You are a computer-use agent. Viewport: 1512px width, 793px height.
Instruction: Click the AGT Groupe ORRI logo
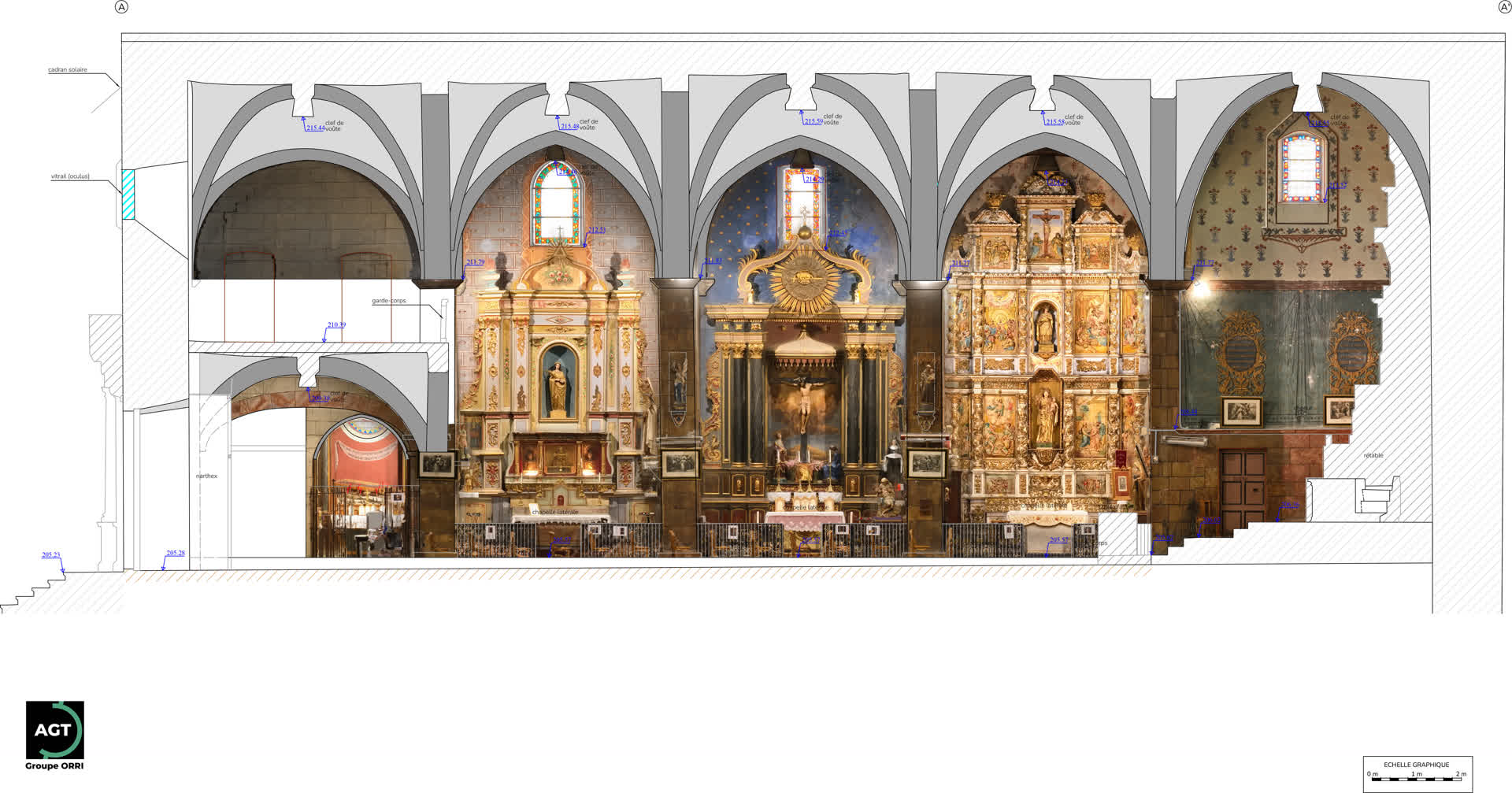point(54,736)
